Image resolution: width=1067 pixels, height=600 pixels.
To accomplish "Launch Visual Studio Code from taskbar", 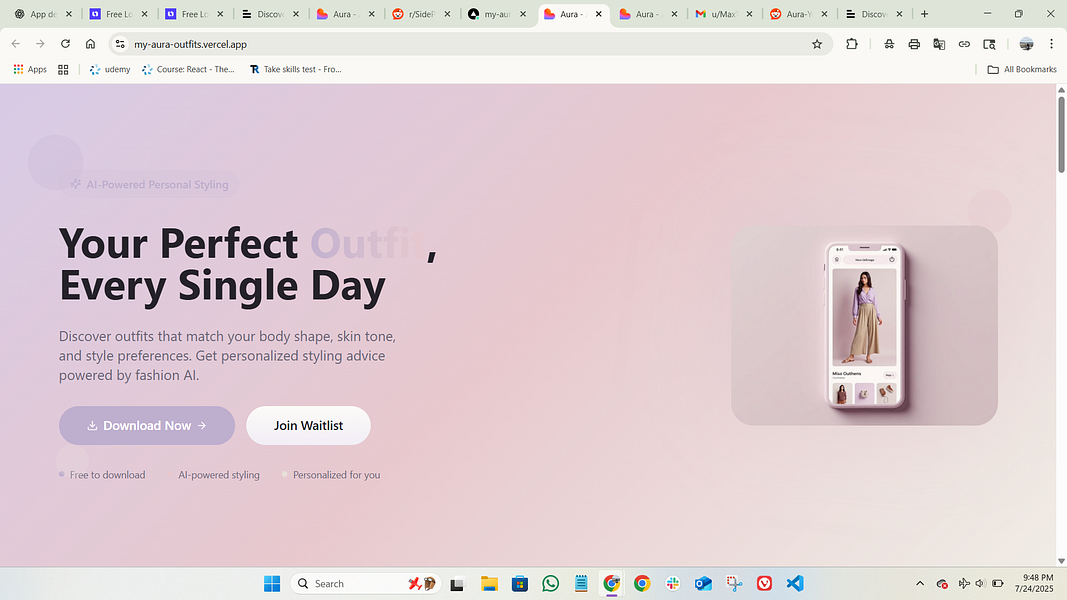I will click(795, 583).
